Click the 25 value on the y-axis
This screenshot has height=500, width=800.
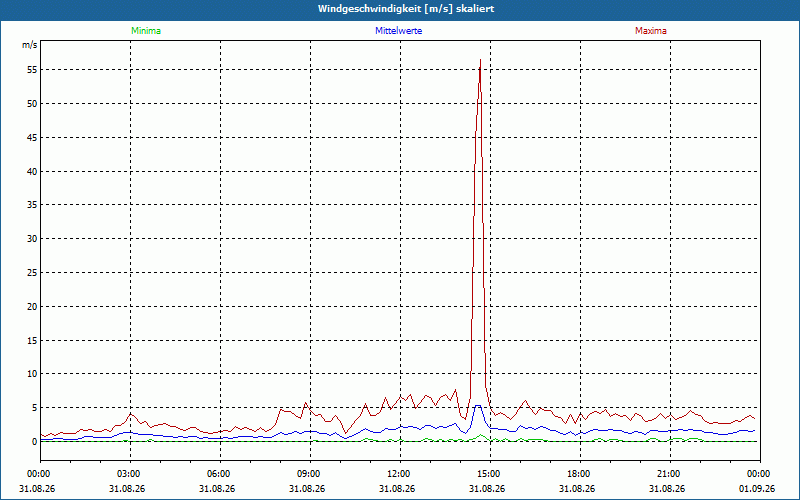pos(33,273)
